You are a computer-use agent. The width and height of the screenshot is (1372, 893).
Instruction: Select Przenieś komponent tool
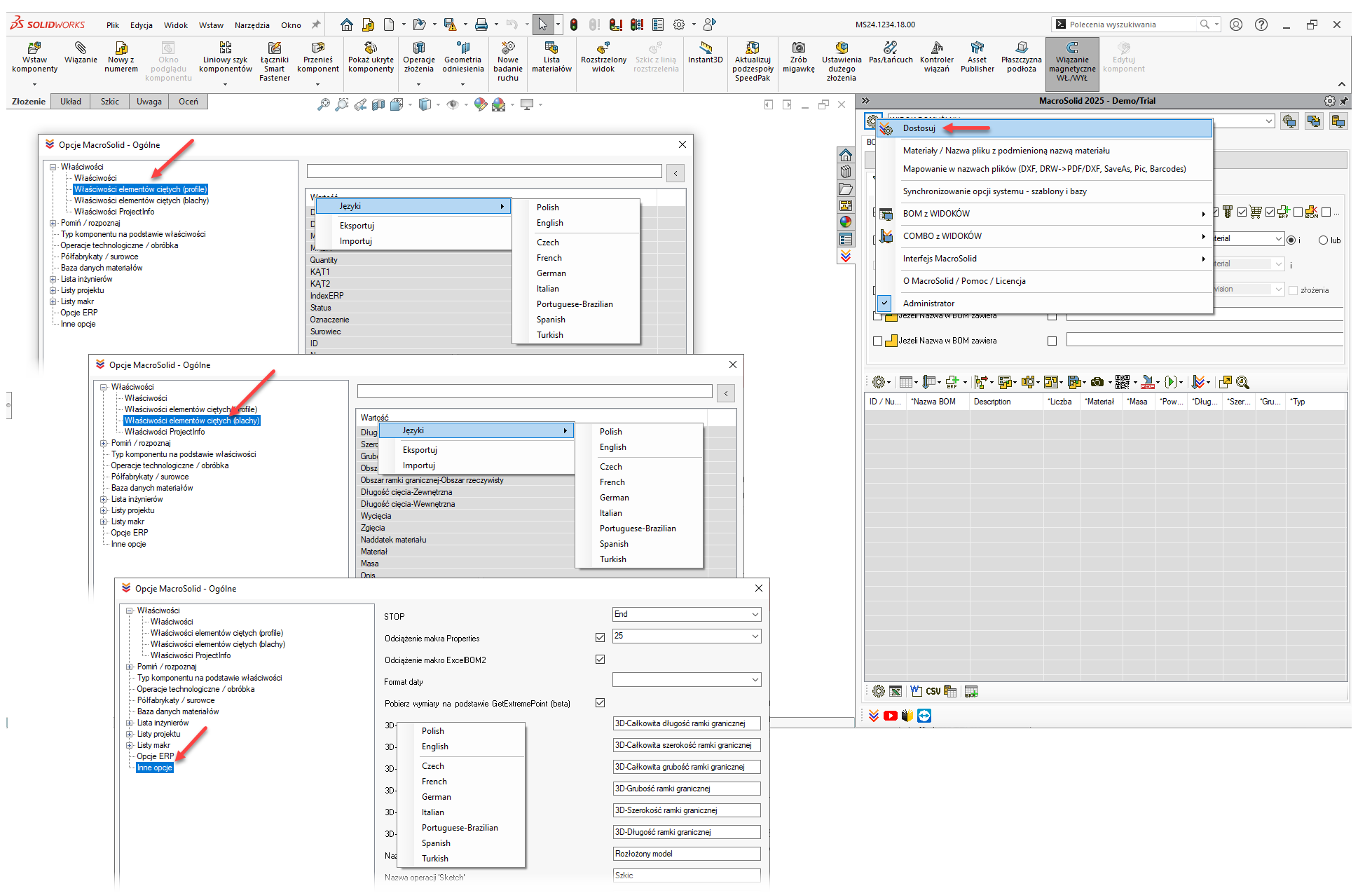[x=317, y=57]
